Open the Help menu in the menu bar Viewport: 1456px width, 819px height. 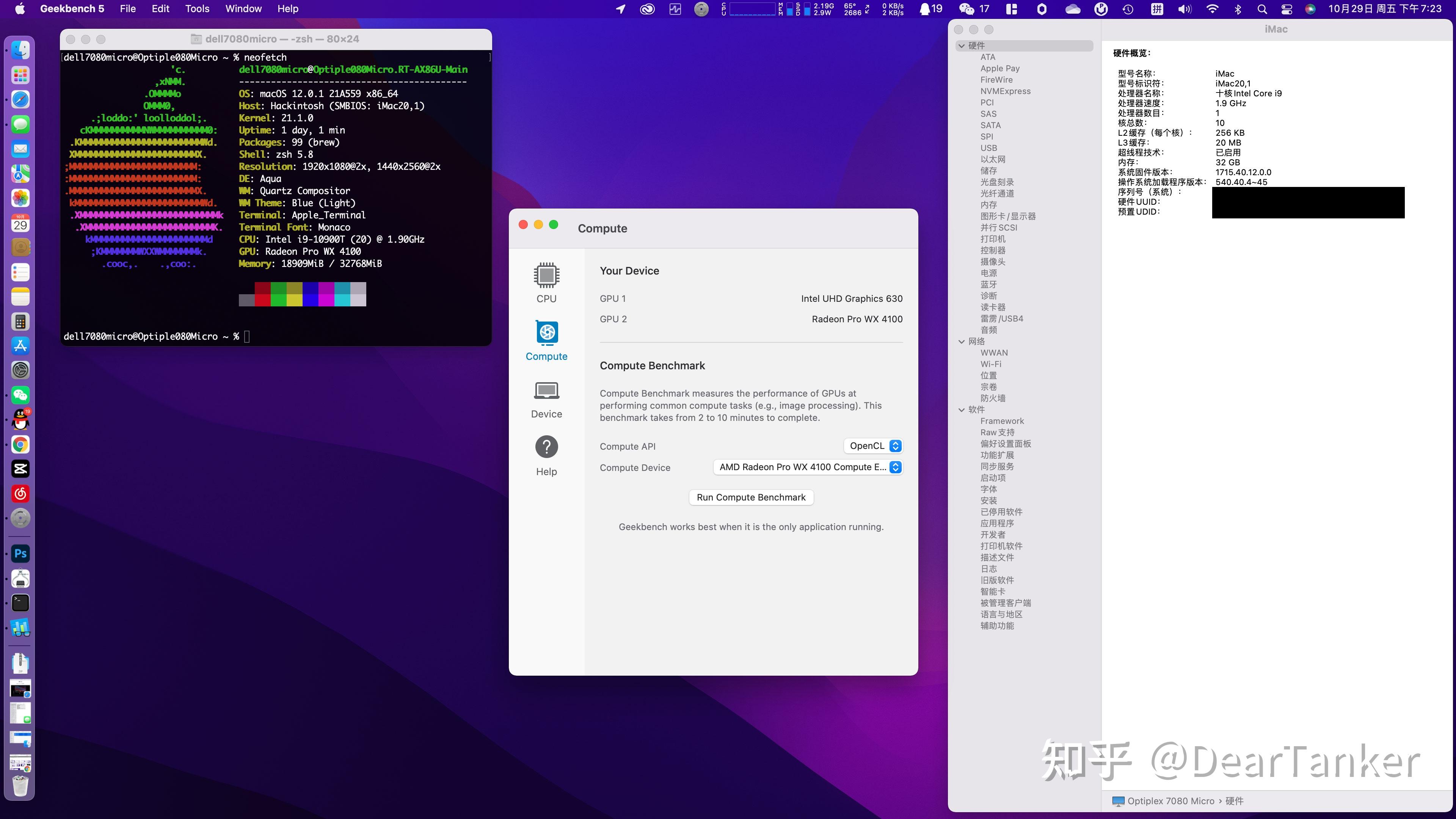288,8
